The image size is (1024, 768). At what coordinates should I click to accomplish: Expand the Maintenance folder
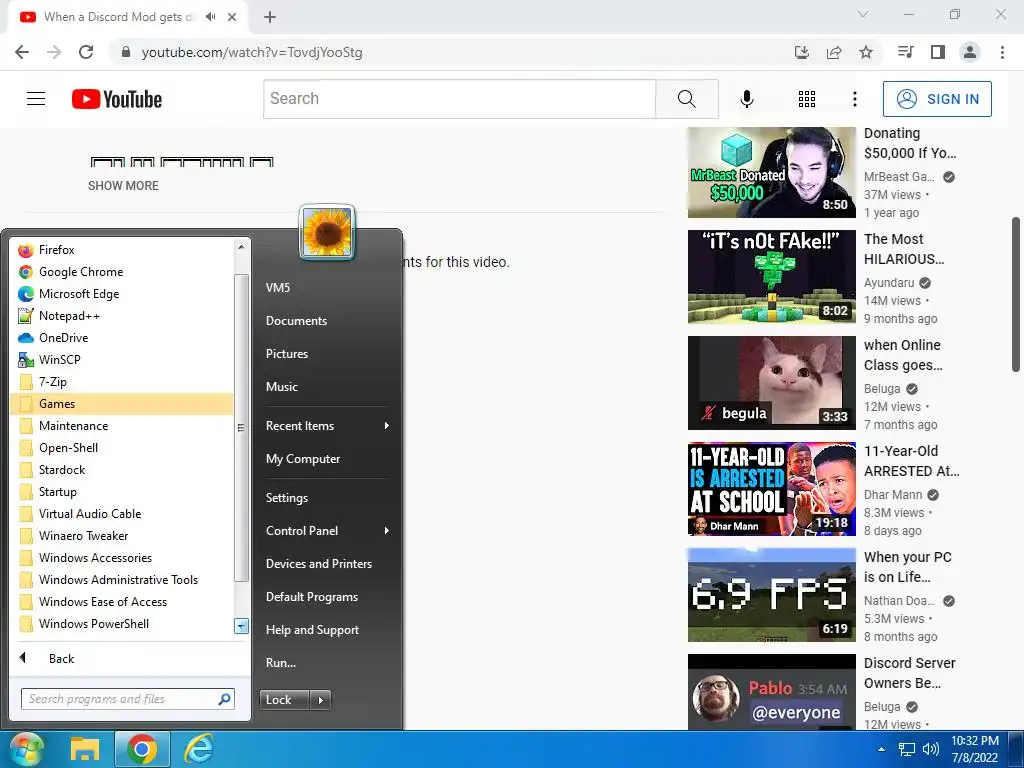click(x=121, y=426)
